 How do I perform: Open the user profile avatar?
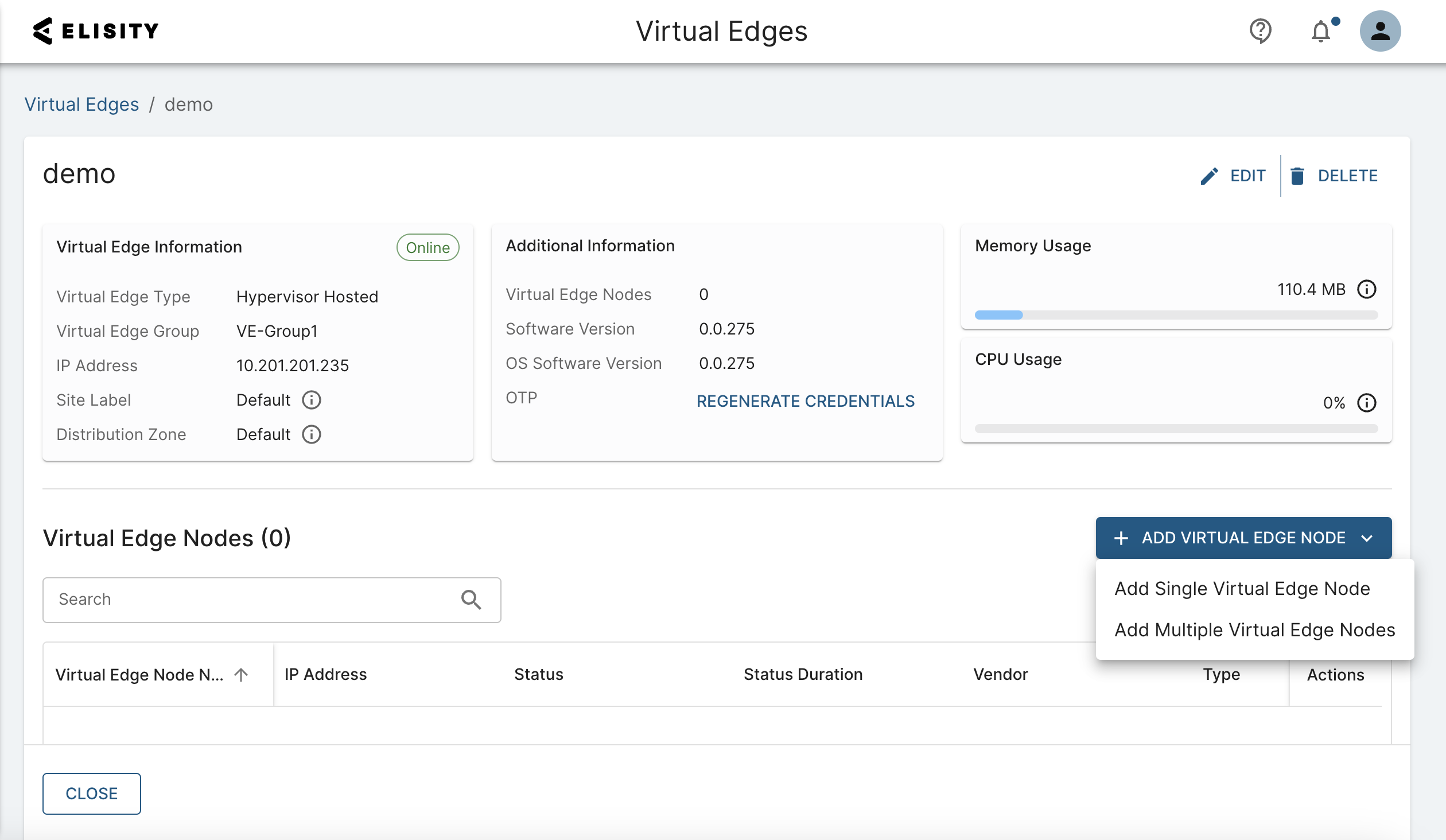pos(1380,31)
